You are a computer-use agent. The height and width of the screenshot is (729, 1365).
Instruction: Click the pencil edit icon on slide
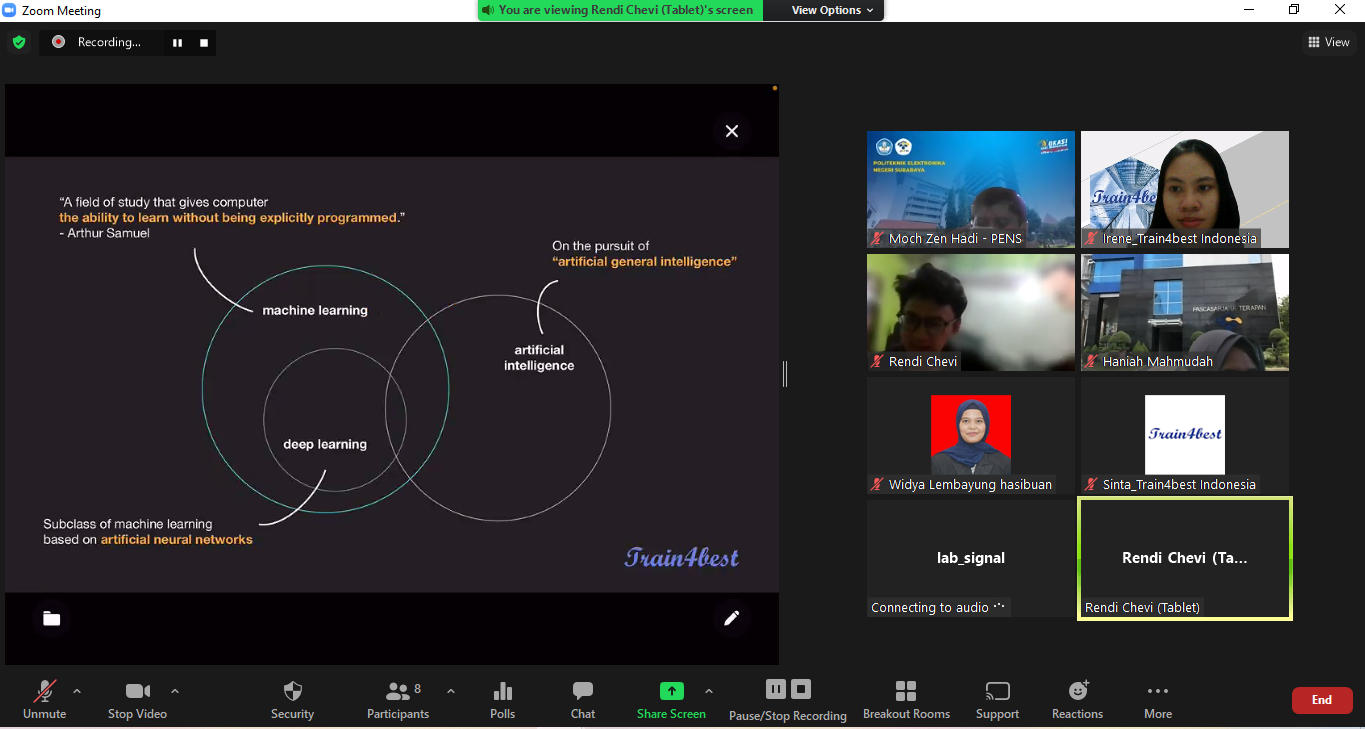click(732, 618)
